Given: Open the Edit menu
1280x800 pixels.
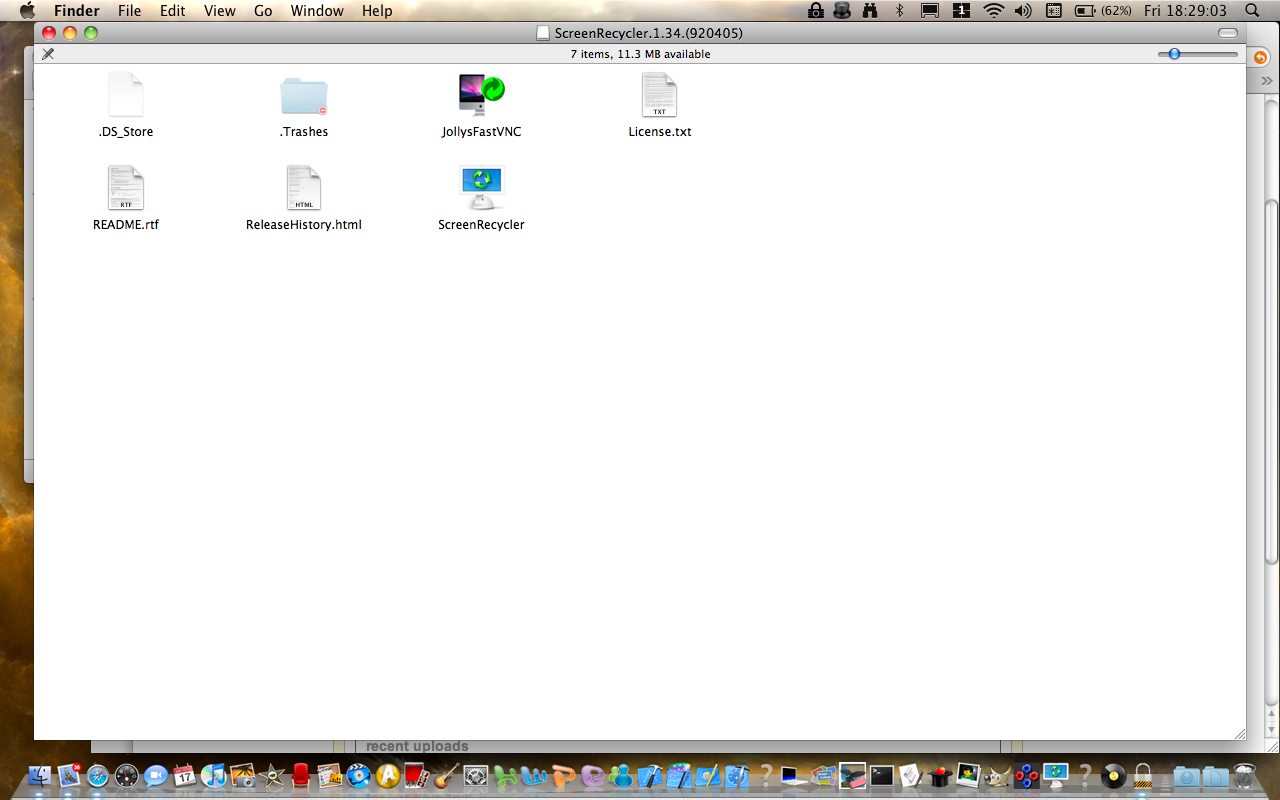Looking at the screenshot, I should coord(173,11).
